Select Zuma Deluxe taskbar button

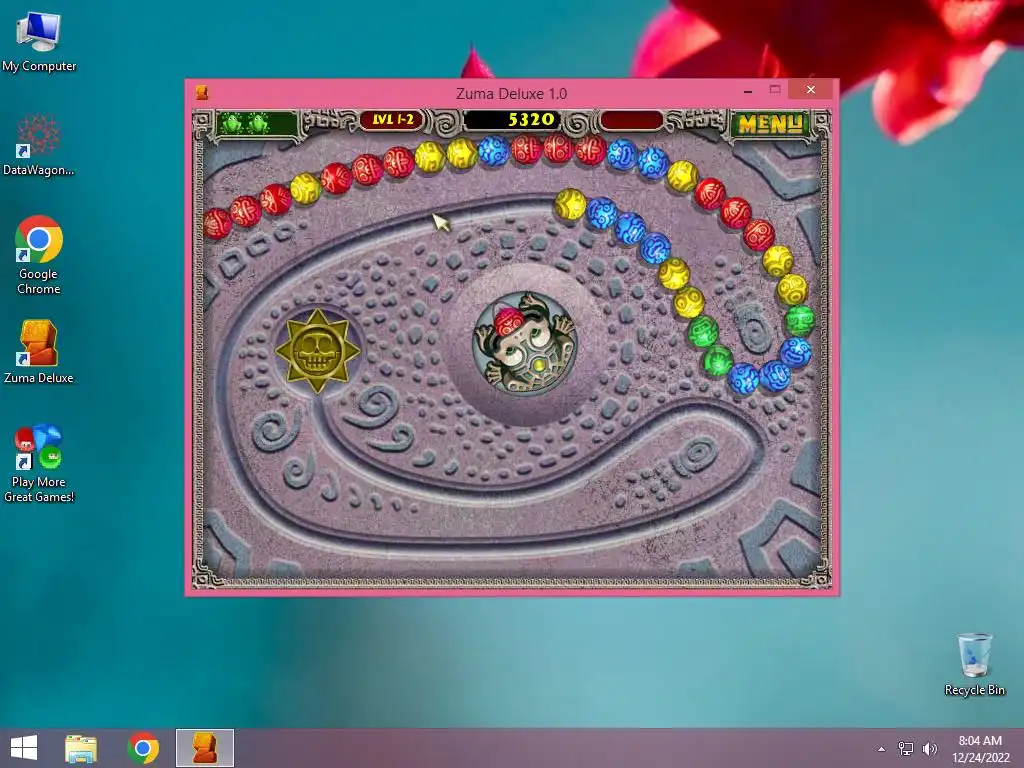(204, 748)
